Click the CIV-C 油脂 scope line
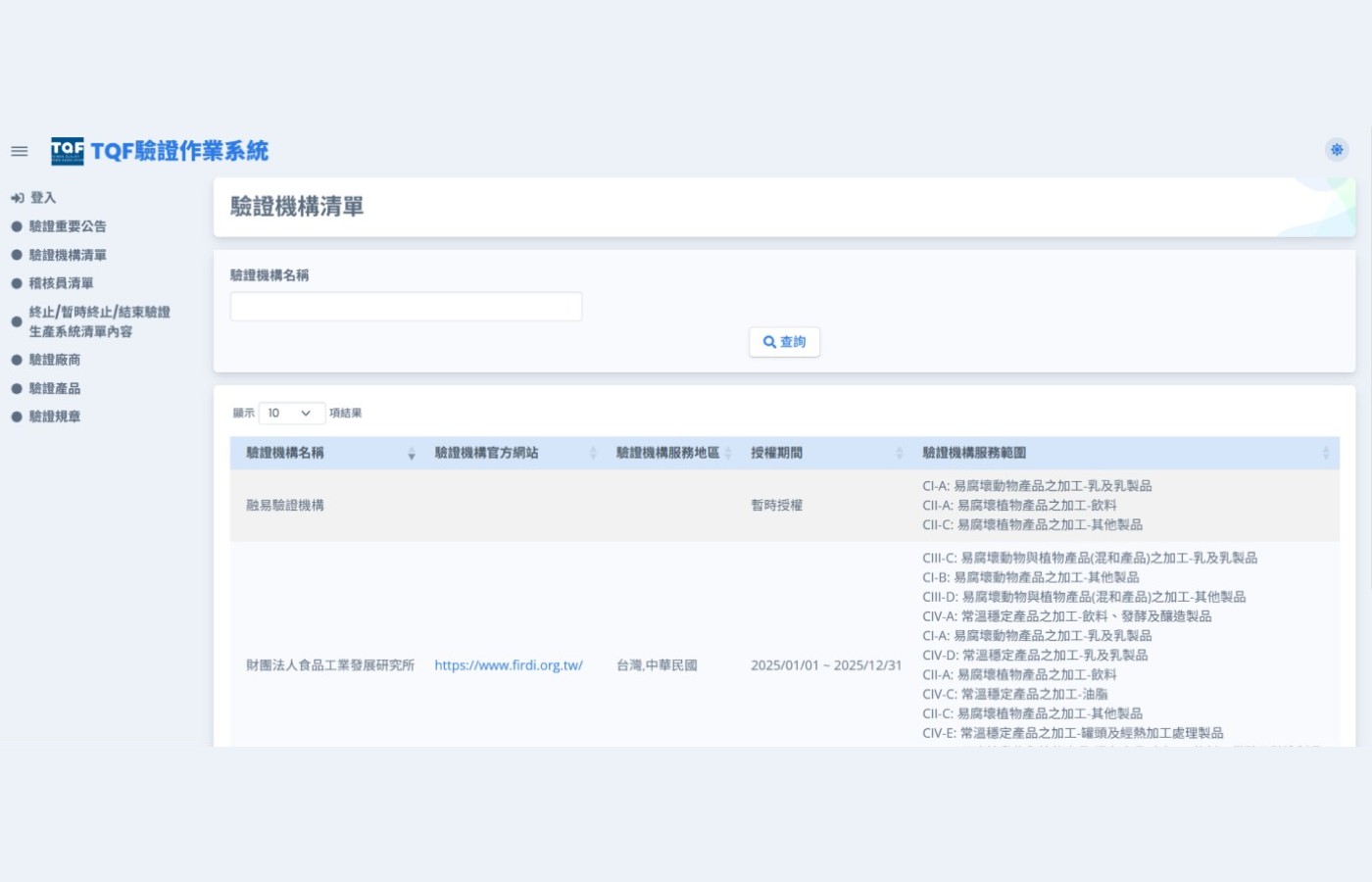Image resolution: width=1372 pixels, height=882 pixels. pyautogui.click(x=1015, y=694)
